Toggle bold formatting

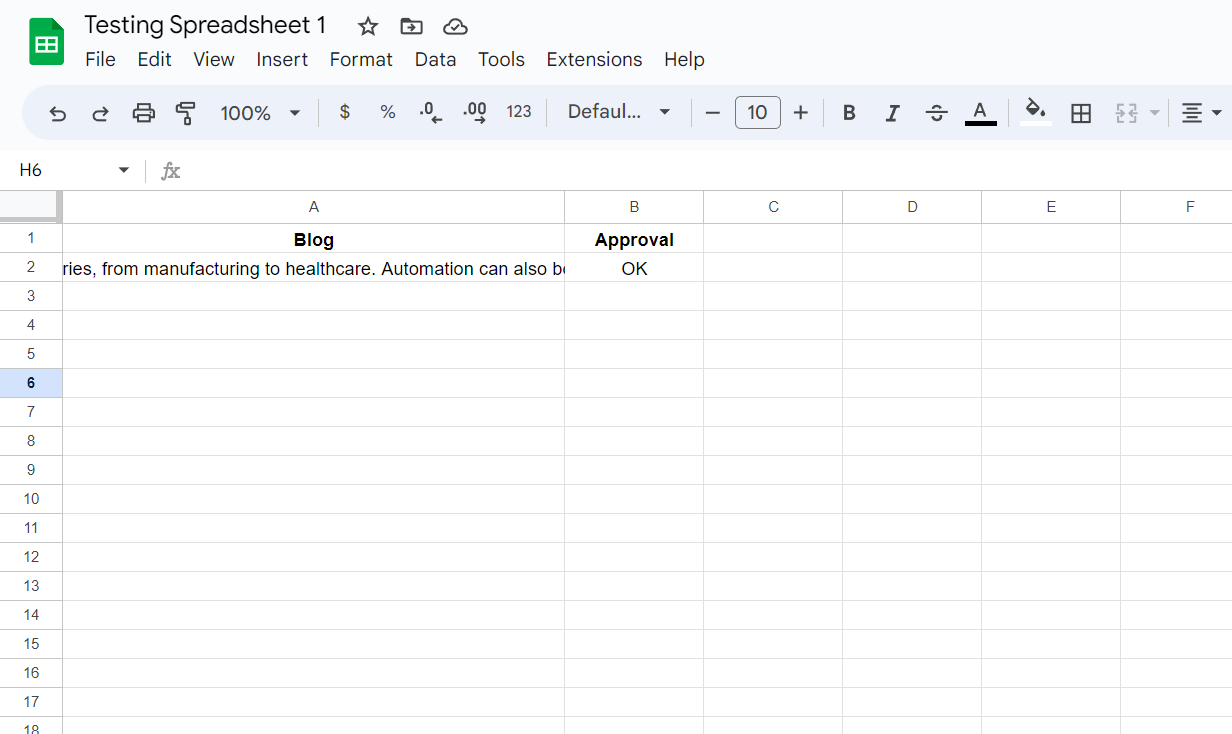(x=849, y=113)
